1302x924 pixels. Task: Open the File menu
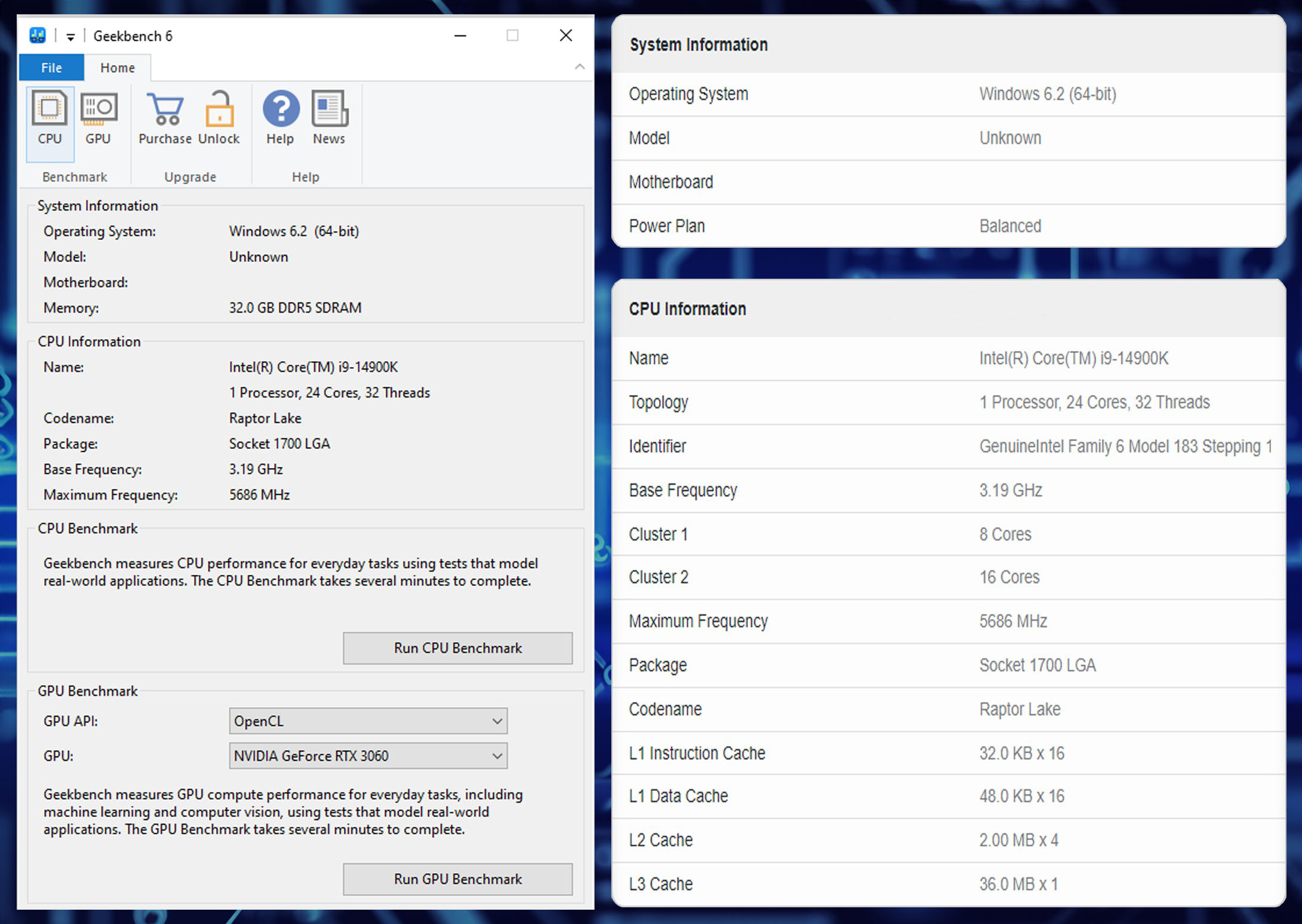51,67
